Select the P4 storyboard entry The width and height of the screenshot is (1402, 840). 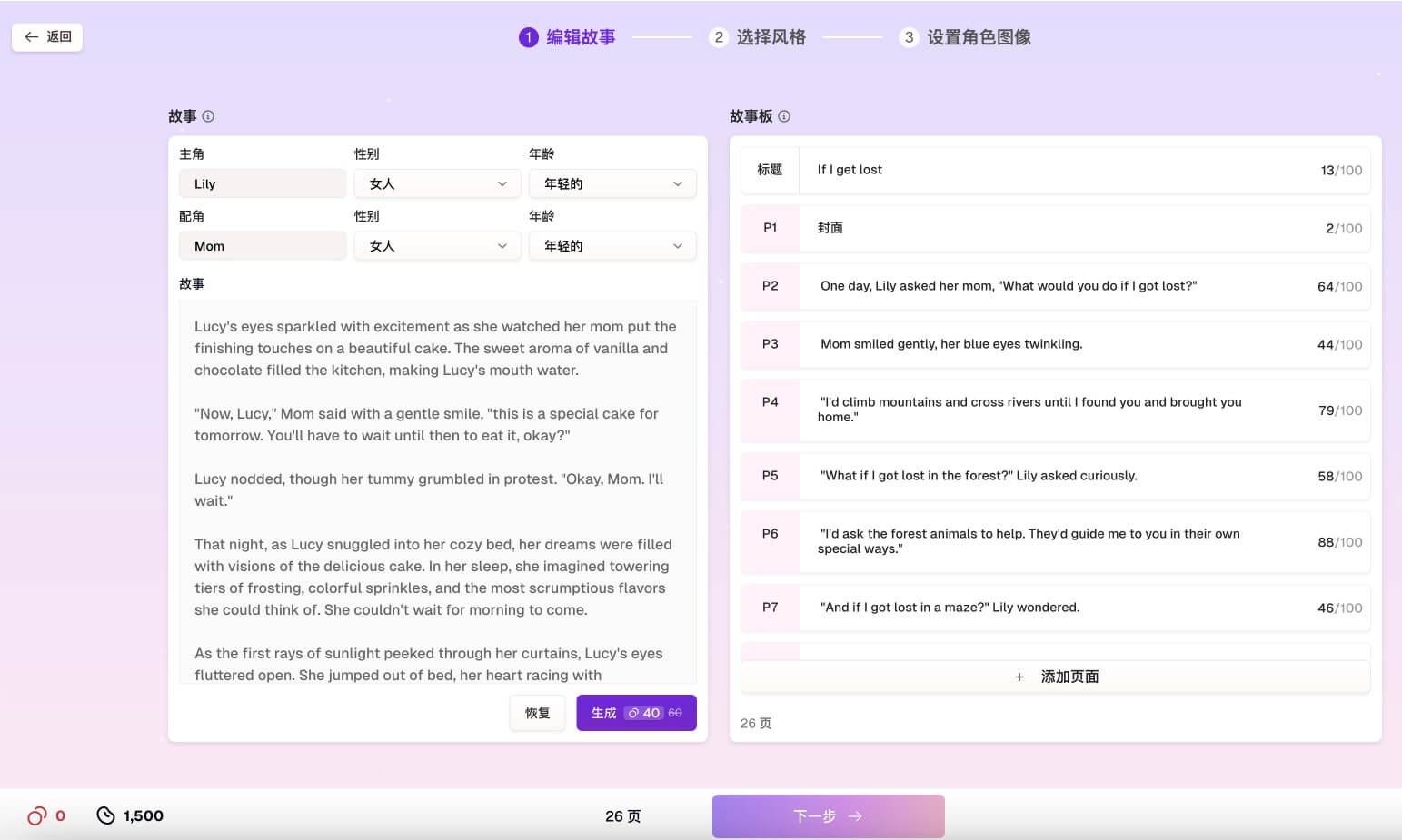[1054, 410]
